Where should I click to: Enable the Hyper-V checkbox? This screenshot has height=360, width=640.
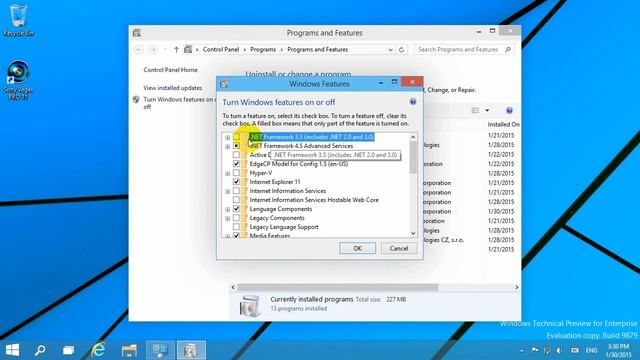coord(236,173)
